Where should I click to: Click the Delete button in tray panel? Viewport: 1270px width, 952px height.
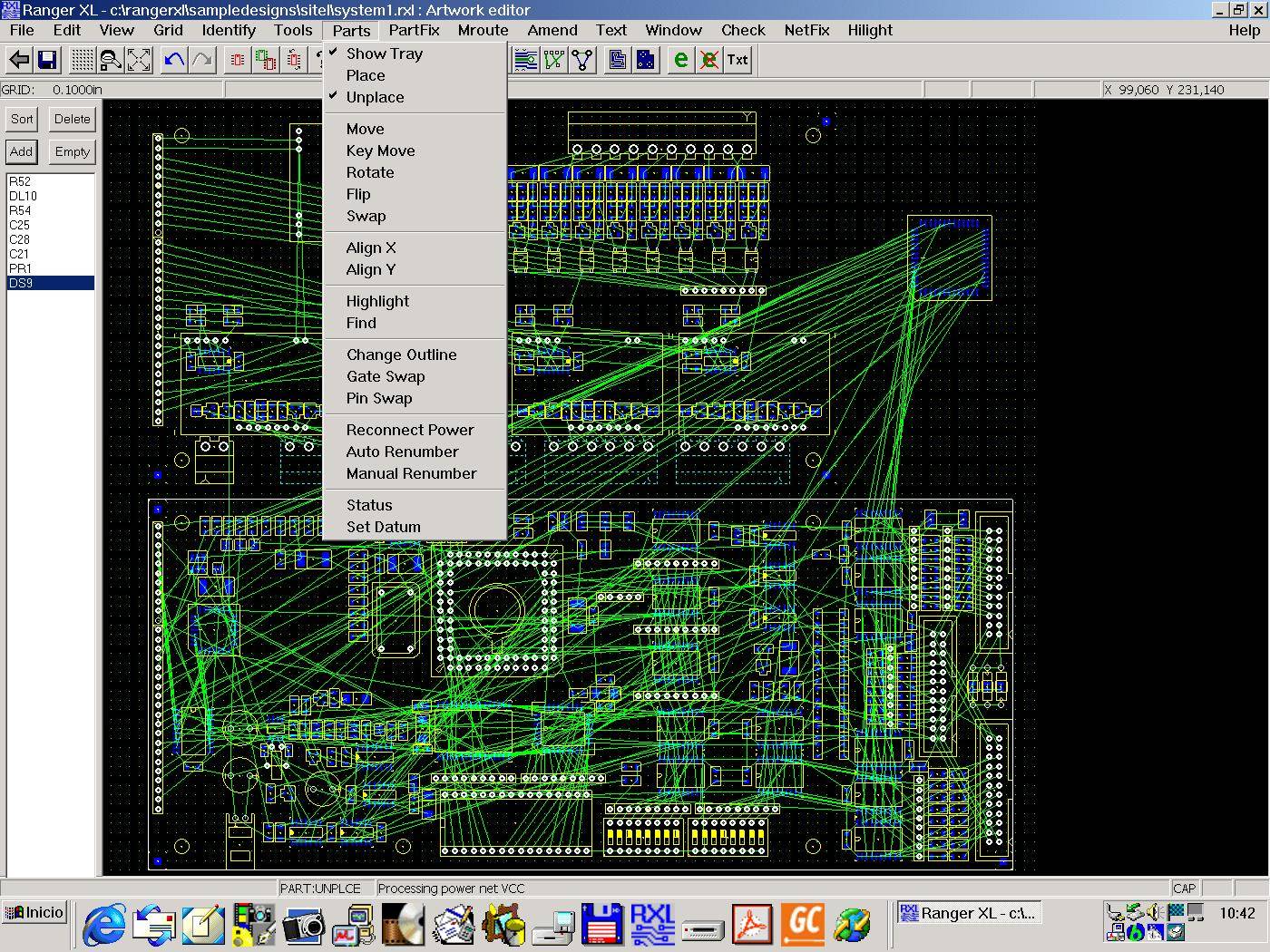[x=72, y=119]
